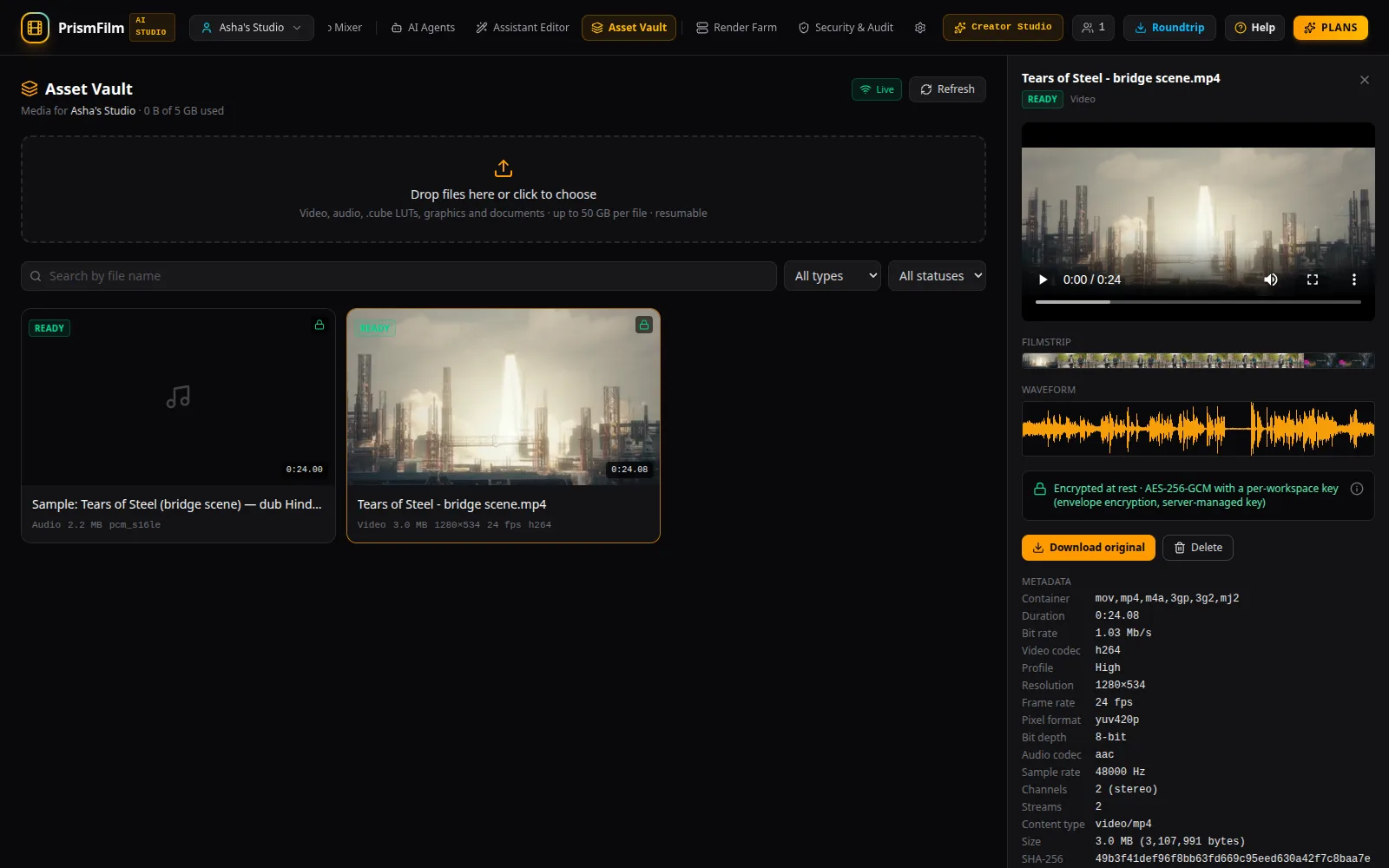Image resolution: width=1389 pixels, height=868 pixels.
Task: Mute the video preview volume
Action: [1271, 279]
